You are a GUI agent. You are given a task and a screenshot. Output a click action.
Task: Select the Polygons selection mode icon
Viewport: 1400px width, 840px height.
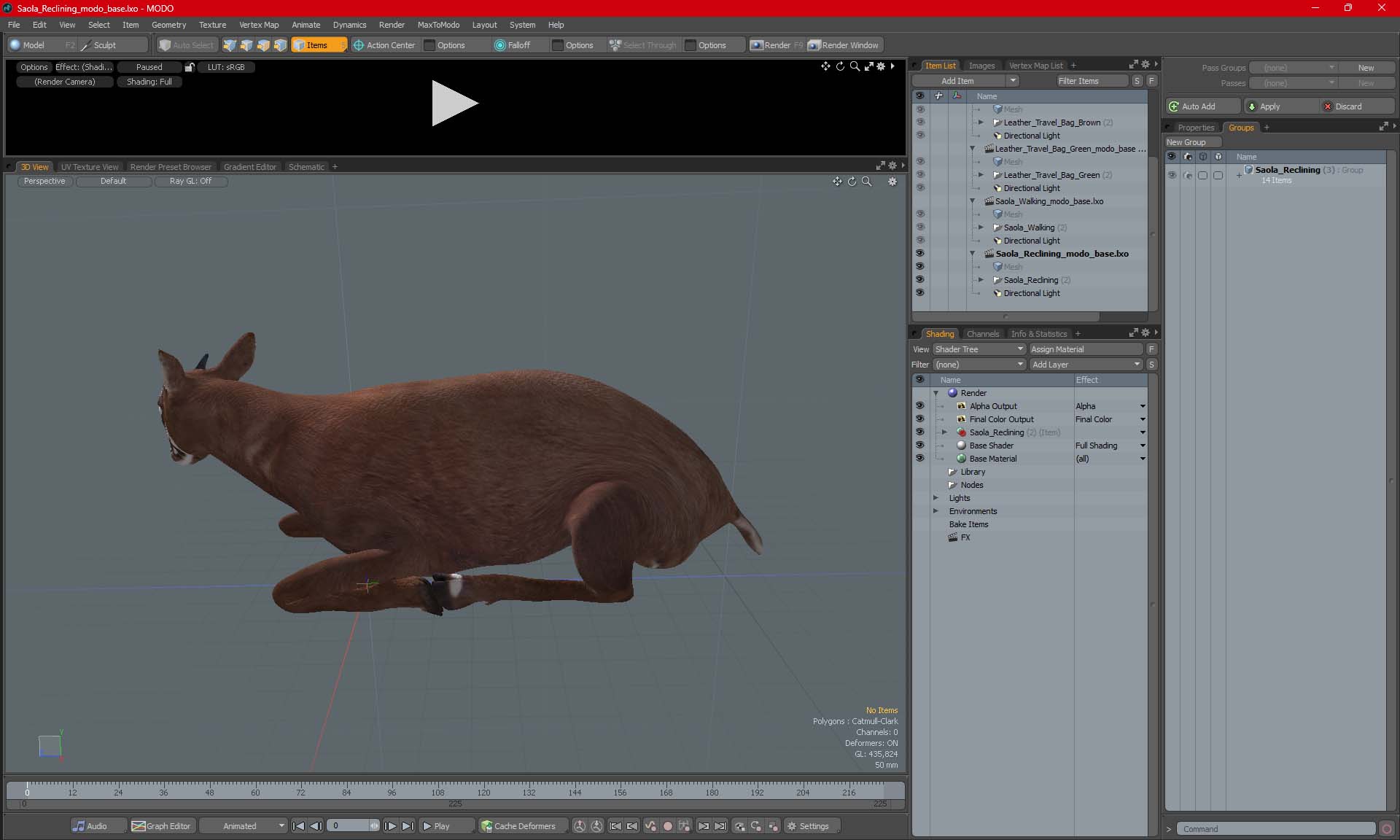click(x=263, y=45)
